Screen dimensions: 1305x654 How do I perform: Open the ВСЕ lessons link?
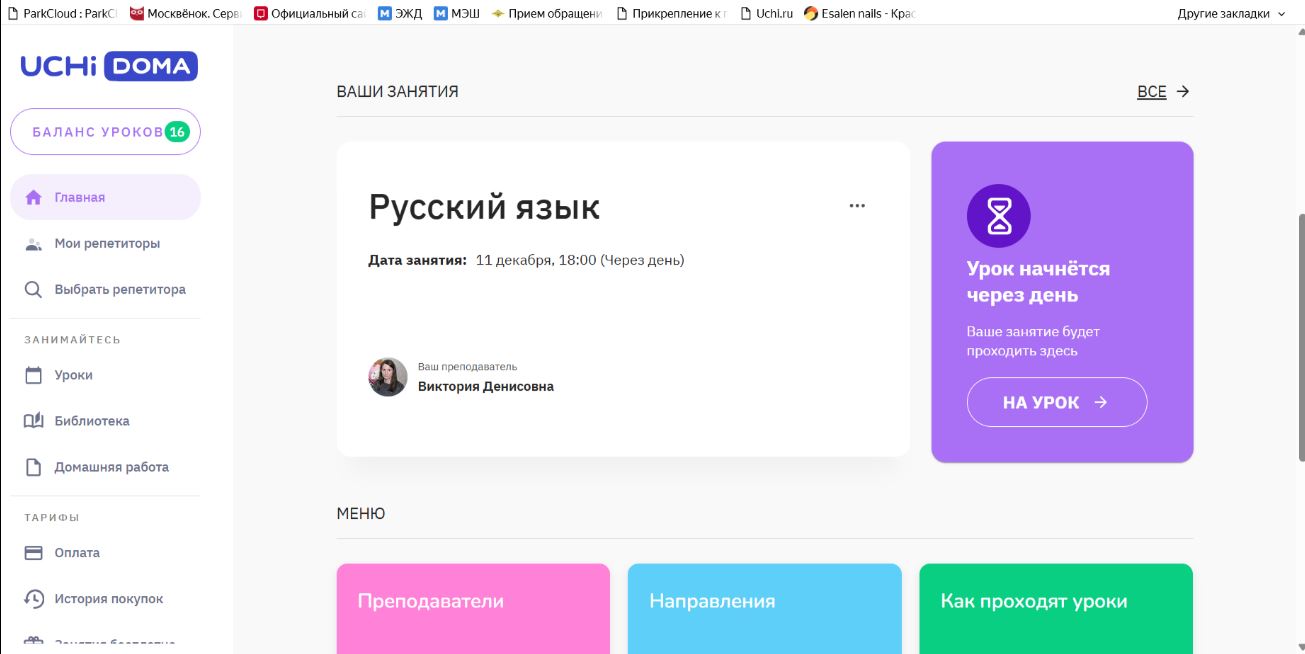pyautogui.click(x=1163, y=92)
